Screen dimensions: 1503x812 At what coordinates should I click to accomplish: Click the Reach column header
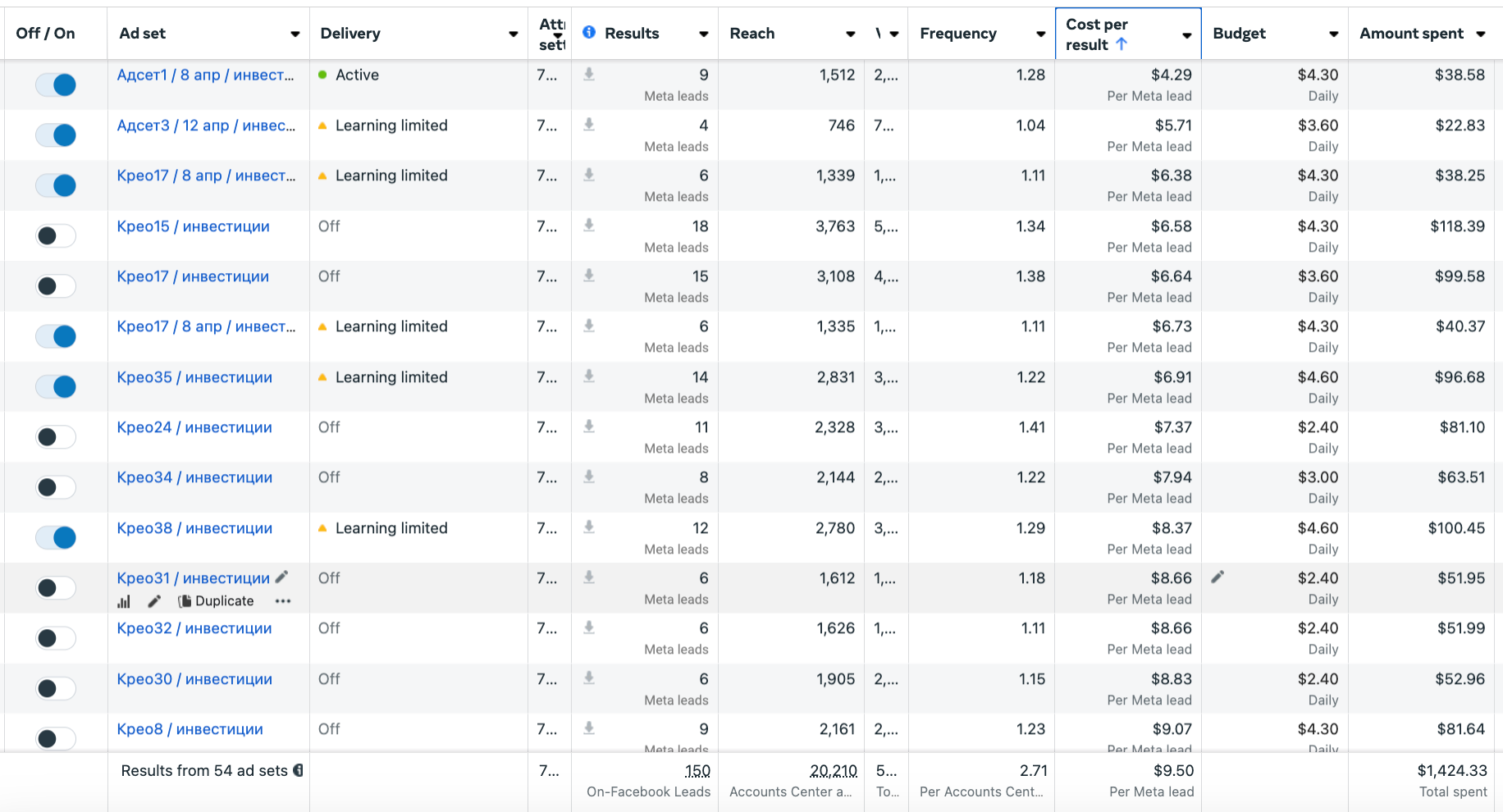751,34
